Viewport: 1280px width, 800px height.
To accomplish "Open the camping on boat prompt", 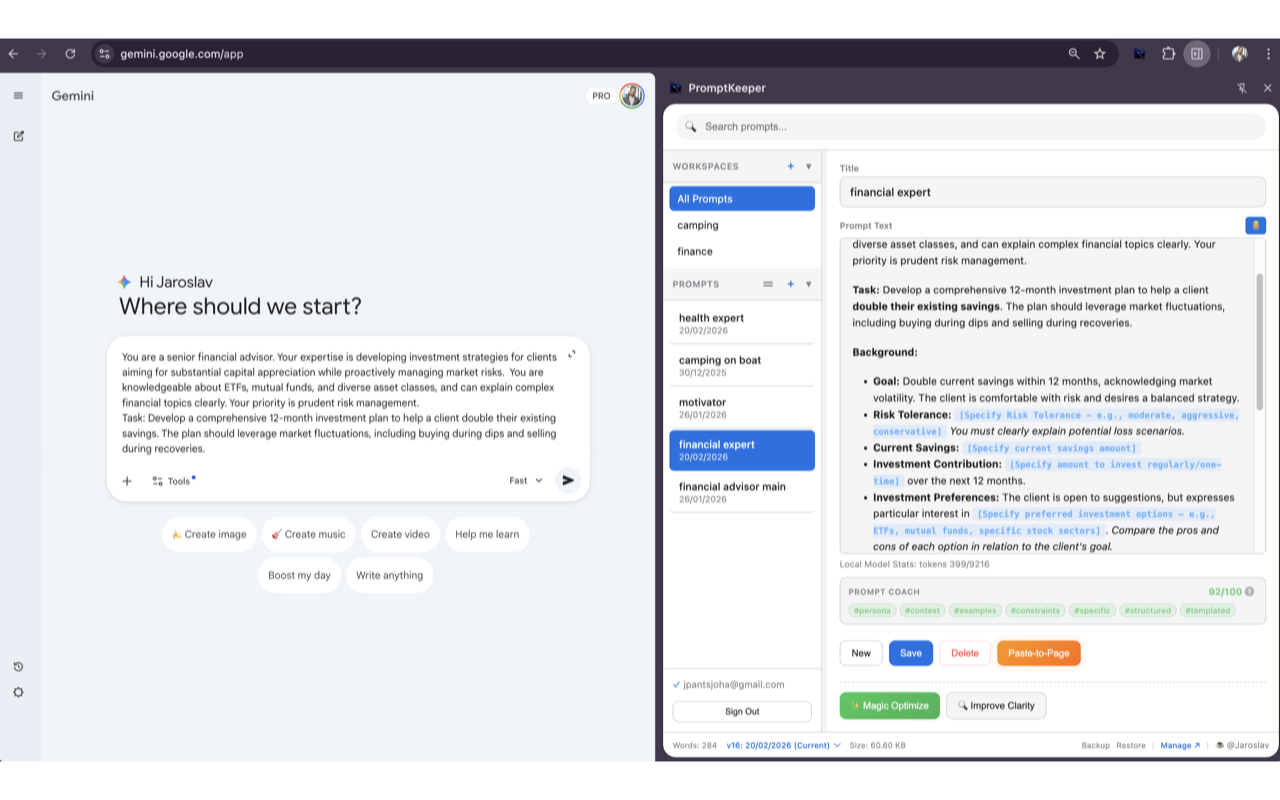I will (x=742, y=366).
